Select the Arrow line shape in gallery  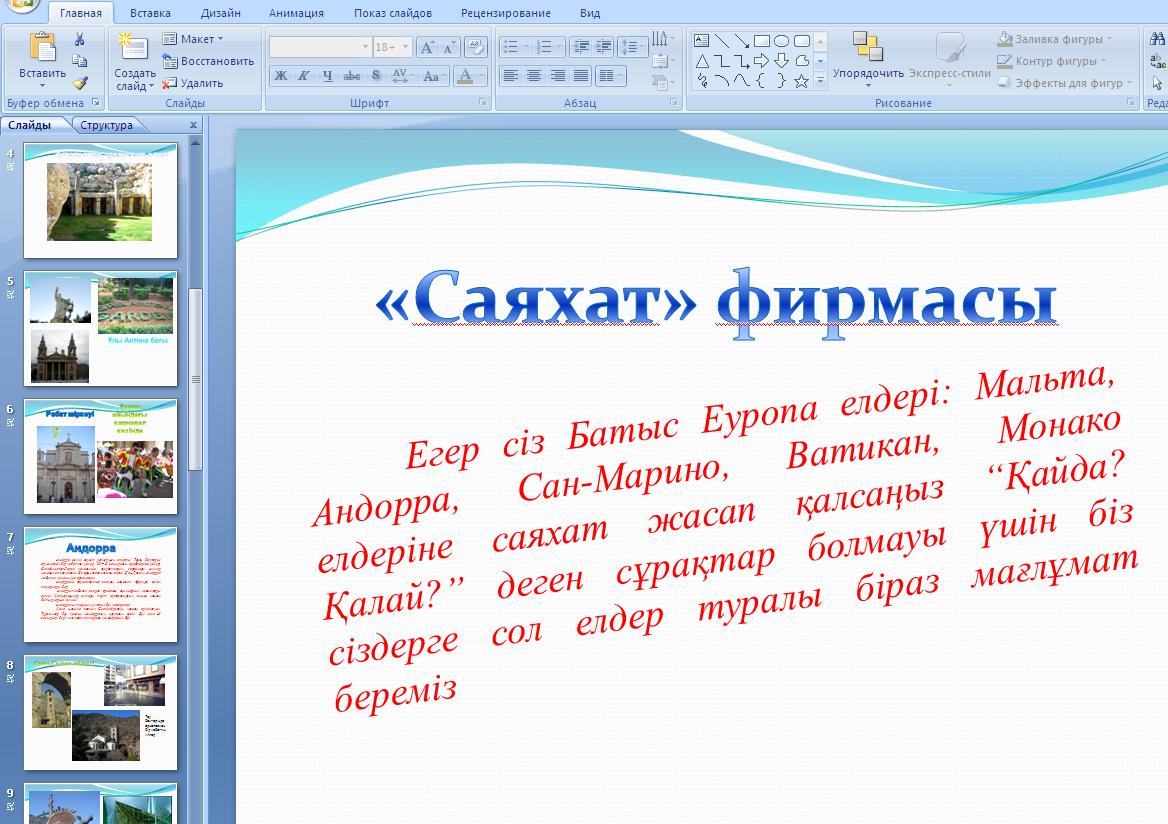(x=742, y=40)
